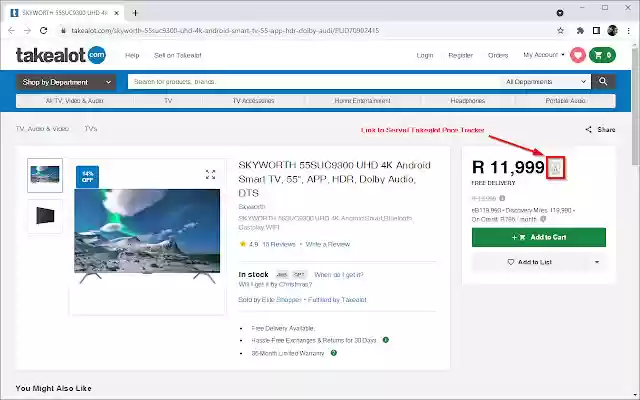Open the Skyworth brand link
The width and height of the screenshot is (640, 400).
pos(252,207)
